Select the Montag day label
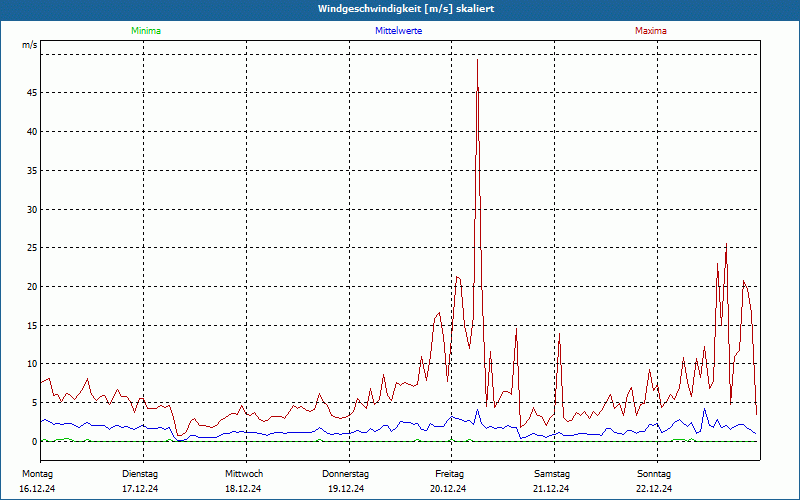800x500 pixels. click(37, 473)
